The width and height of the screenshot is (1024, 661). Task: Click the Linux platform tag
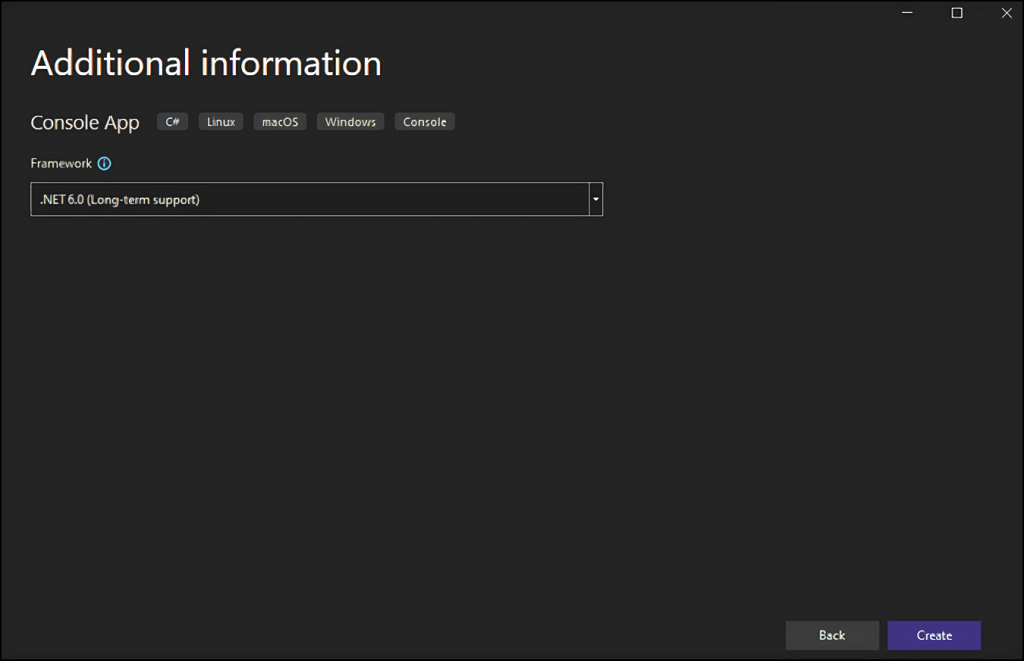[220, 121]
